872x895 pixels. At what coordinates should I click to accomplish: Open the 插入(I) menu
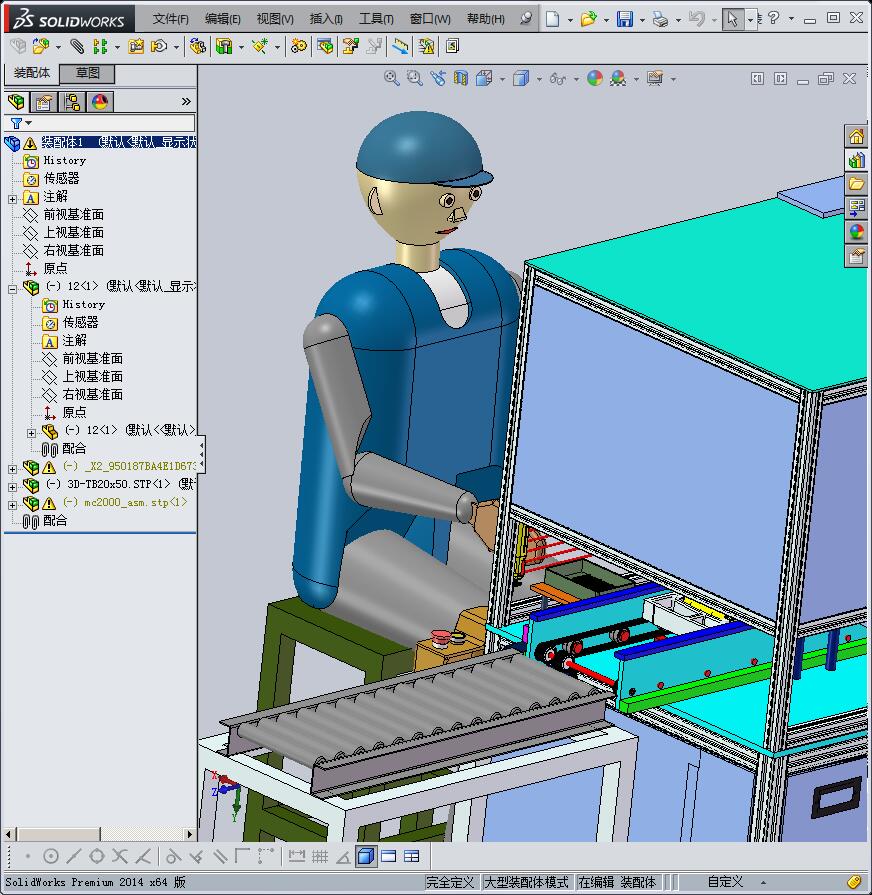[326, 19]
